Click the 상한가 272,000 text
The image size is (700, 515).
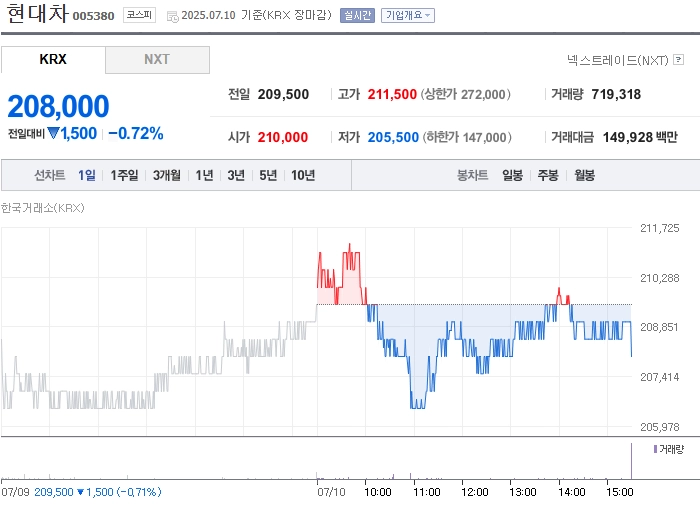[465, 94]
